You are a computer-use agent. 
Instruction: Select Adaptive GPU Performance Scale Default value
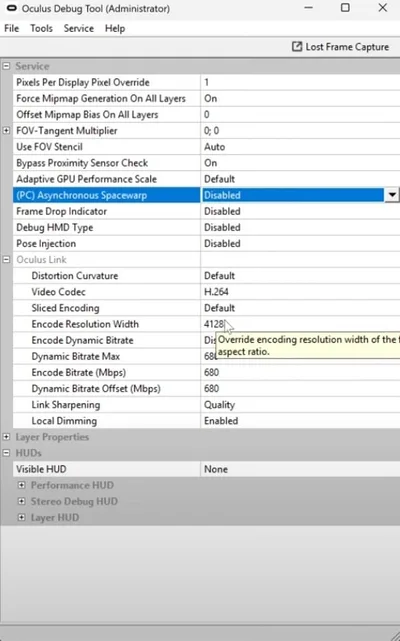coord(300,179)
